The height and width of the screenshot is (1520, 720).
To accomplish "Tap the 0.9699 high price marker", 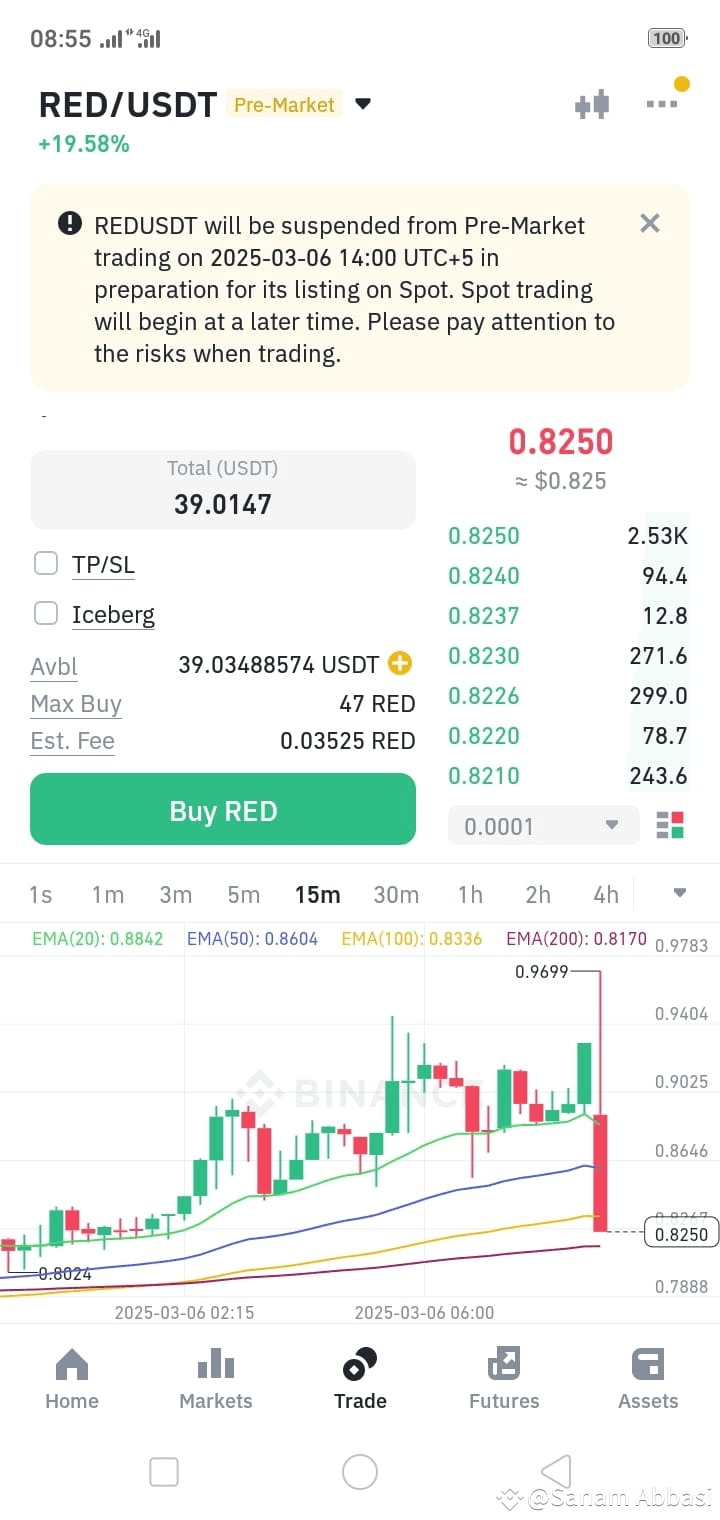I will coord(541,971).
